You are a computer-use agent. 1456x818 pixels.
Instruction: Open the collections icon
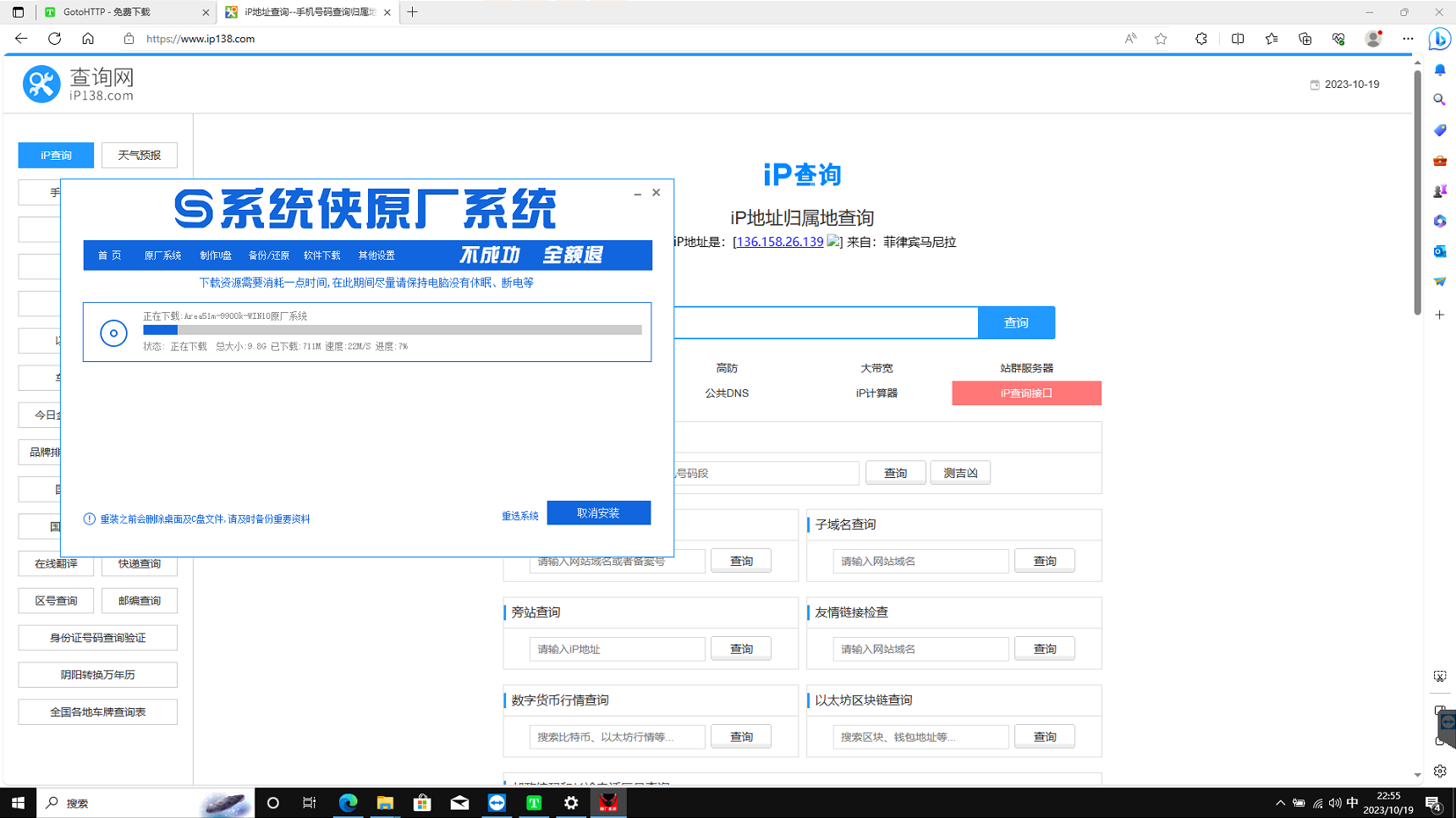pyautogui.click(x=1305, y=39)
